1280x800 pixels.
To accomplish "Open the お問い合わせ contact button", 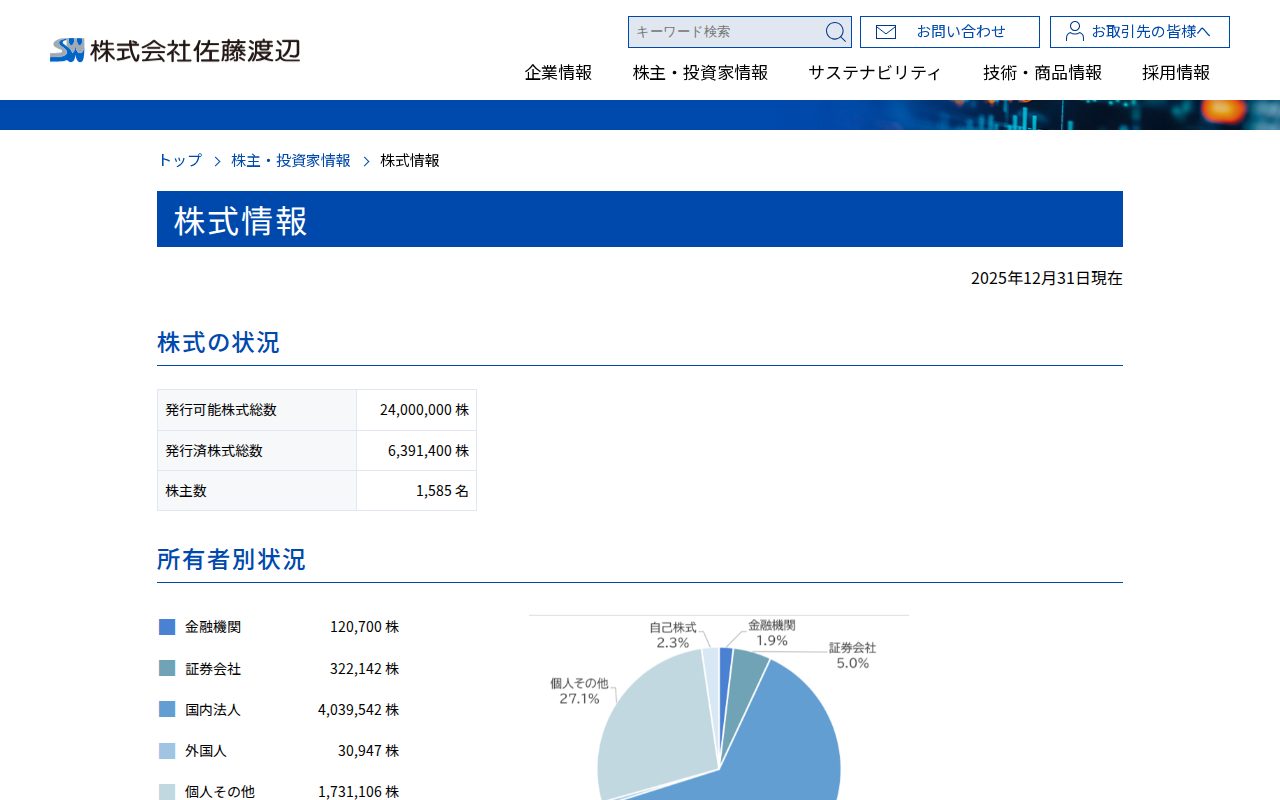I will click(x=950, y=32).
